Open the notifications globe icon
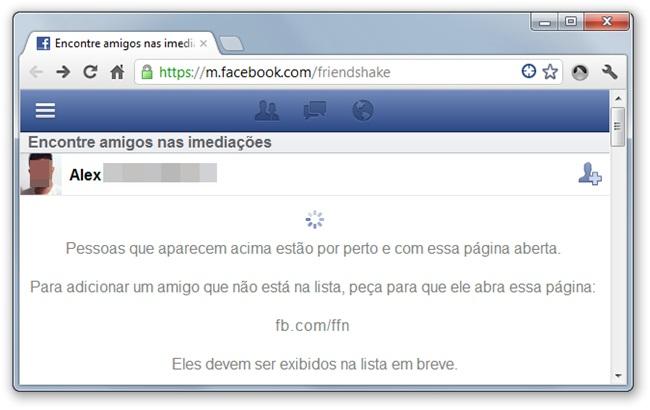This screenshot has width=650, height=410. point(363,110)
